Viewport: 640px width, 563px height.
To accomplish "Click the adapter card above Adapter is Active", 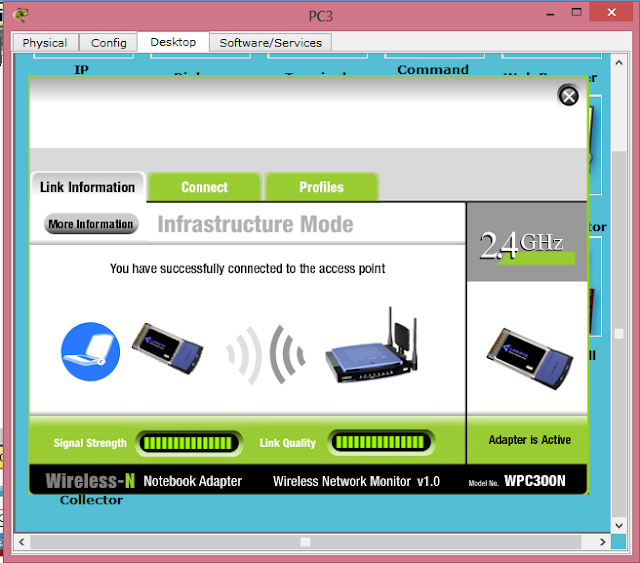I will (x=530, y=358).
